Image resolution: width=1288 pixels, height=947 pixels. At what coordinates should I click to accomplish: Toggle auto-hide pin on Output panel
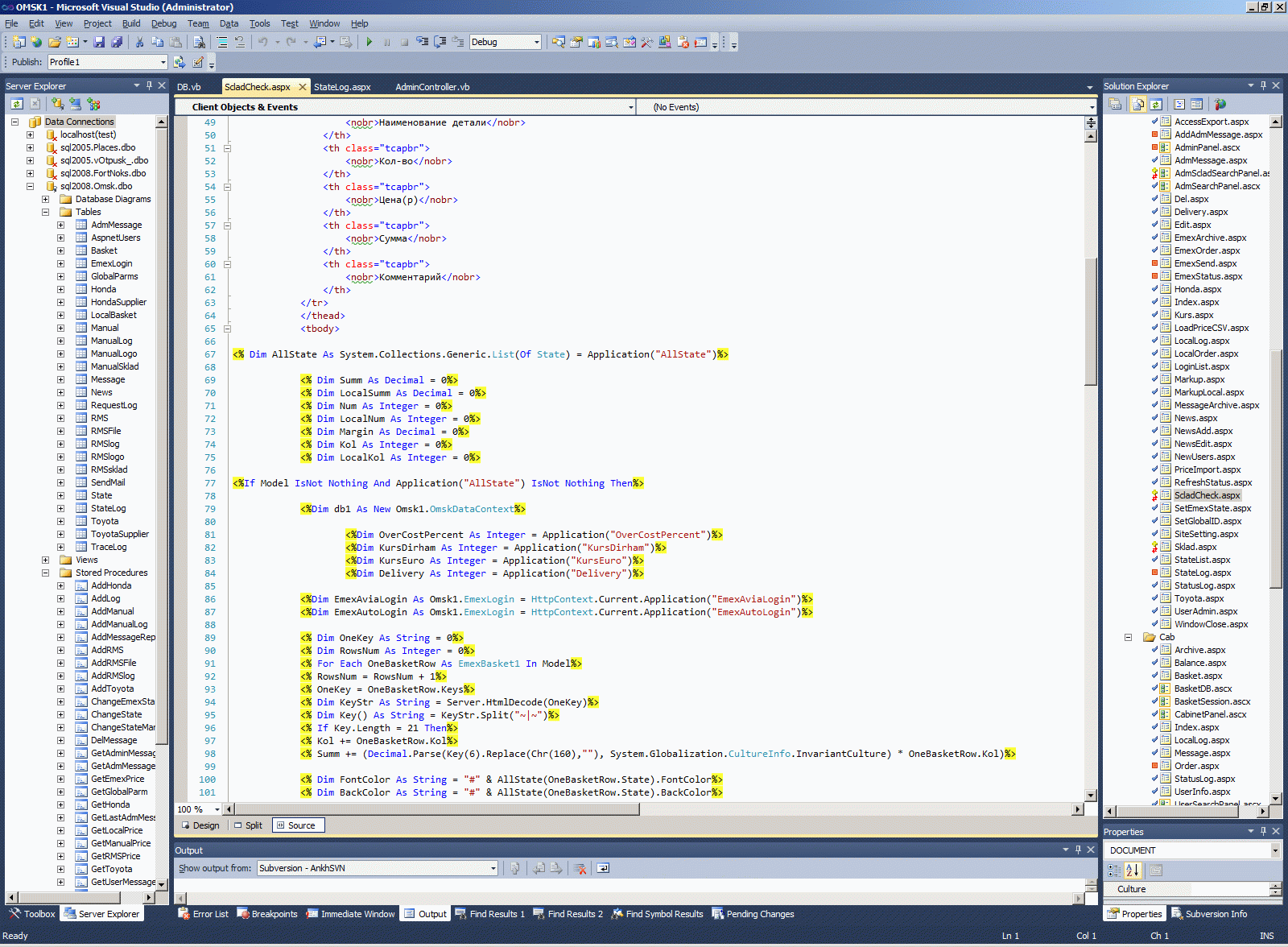tap(1078, 850)
